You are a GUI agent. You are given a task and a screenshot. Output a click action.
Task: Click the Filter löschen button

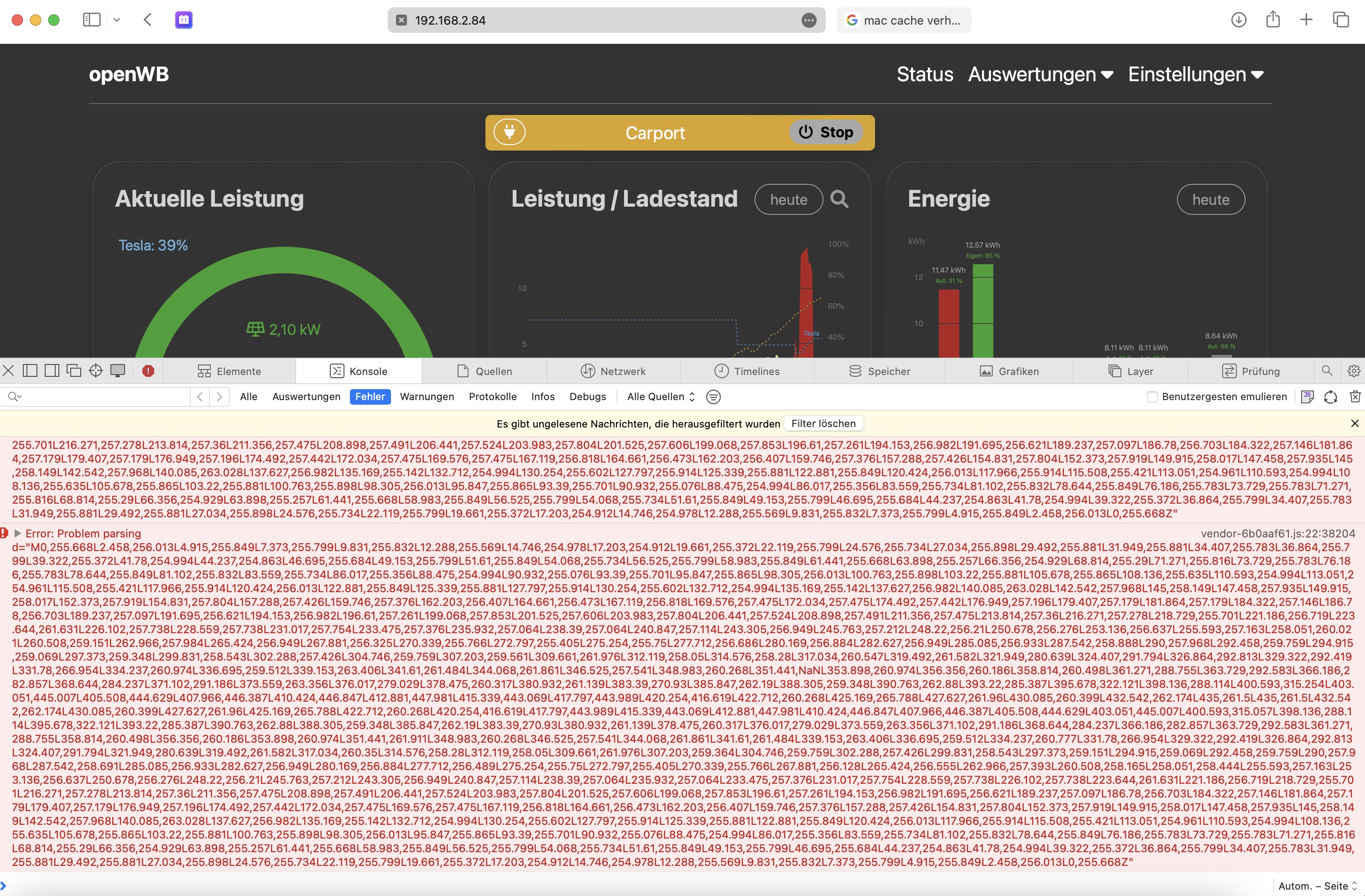point(823,424)
